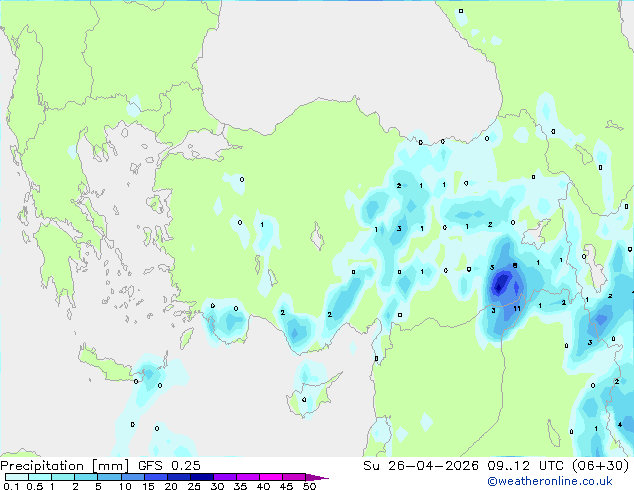This screenshot has height=490, width=634.
Task: Click the 15–20 mm blue legend swatch
Action: click(x=155, y=477)
